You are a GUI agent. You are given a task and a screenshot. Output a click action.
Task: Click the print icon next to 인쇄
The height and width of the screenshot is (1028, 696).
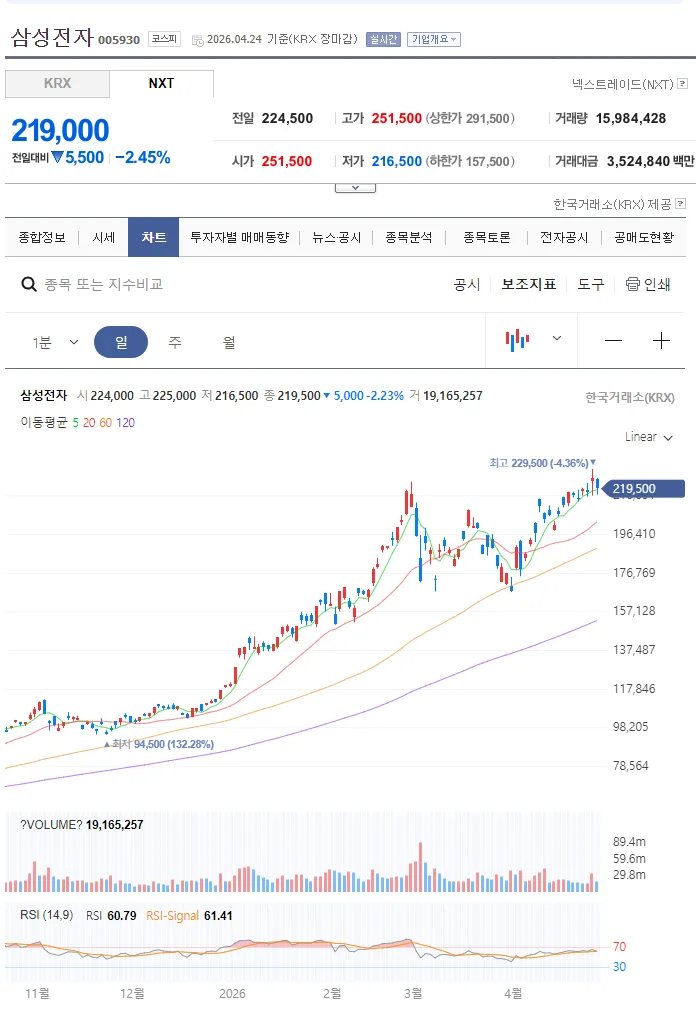(632, 284)
